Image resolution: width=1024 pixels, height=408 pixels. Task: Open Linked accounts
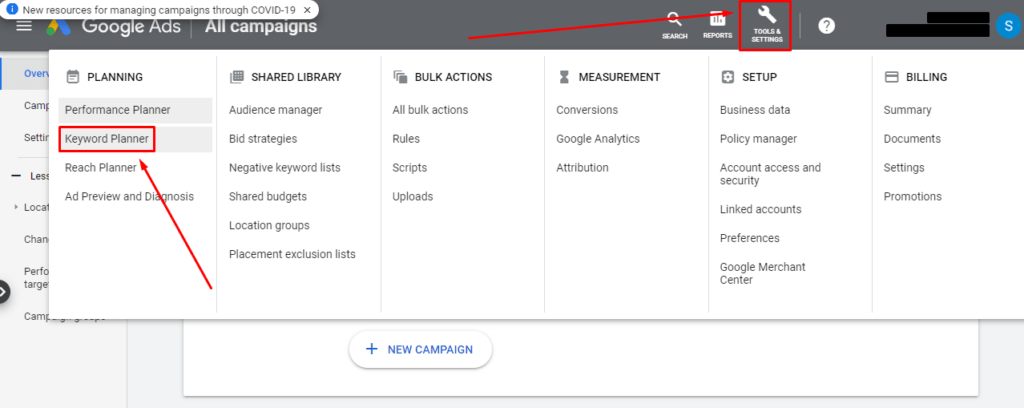(x=761, y=210)
